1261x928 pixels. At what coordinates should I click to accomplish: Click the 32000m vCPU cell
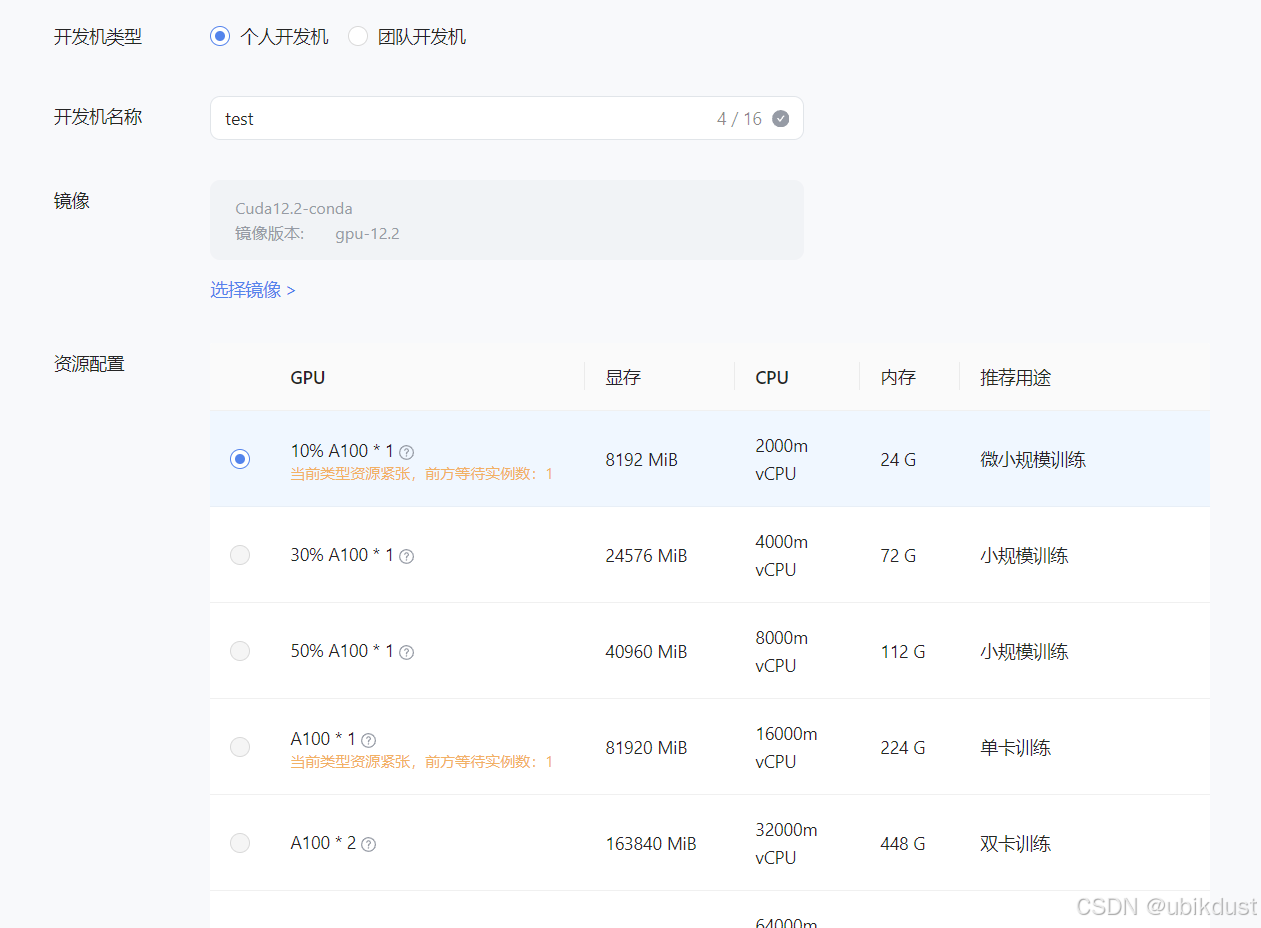coord(786,844)
